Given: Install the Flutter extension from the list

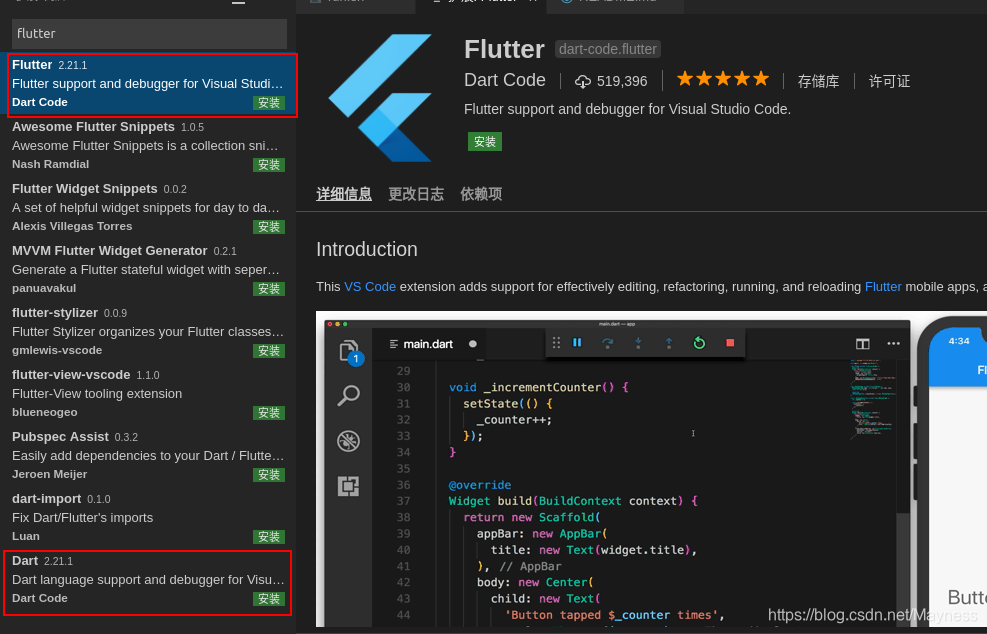Looking at the screenshot, I should [x=269, y=103].
